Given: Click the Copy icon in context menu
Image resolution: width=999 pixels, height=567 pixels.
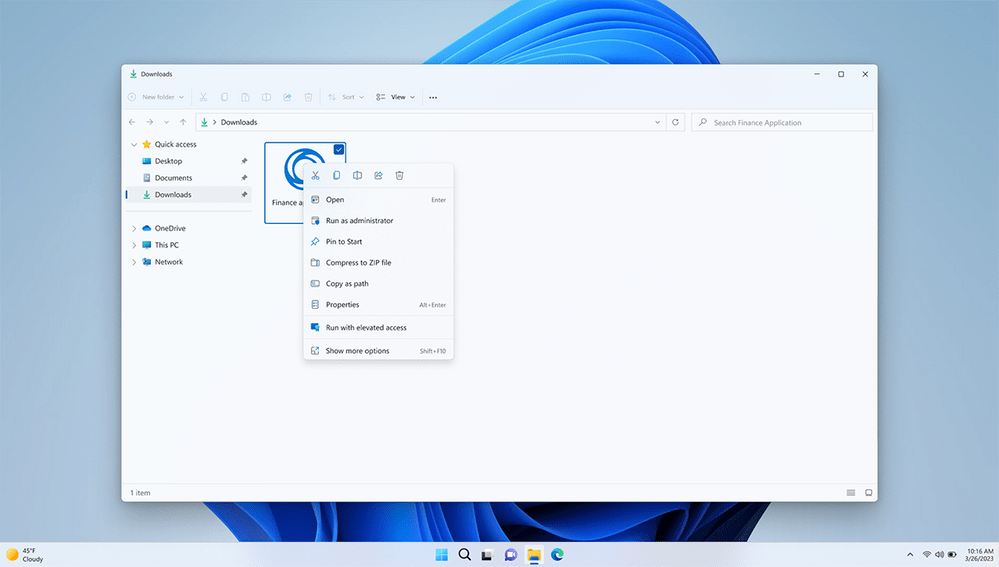Looking at the screenshot, I should tap(336, 176).
